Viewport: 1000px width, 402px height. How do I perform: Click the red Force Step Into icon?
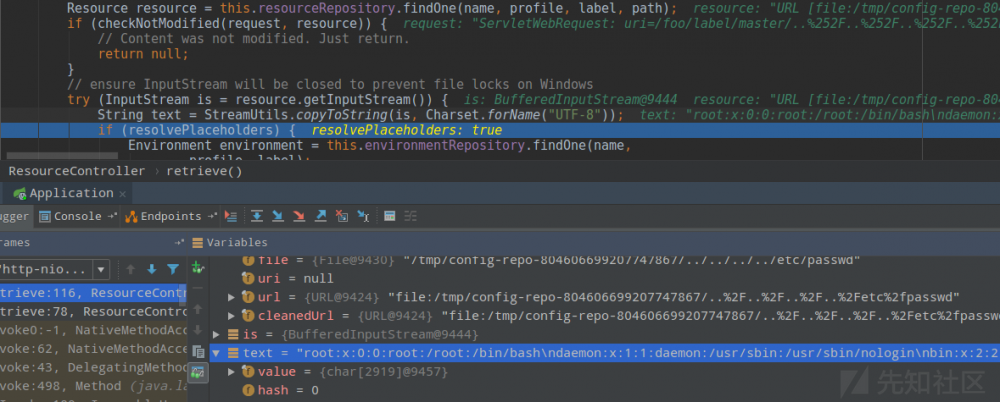[x=299, y=216]
